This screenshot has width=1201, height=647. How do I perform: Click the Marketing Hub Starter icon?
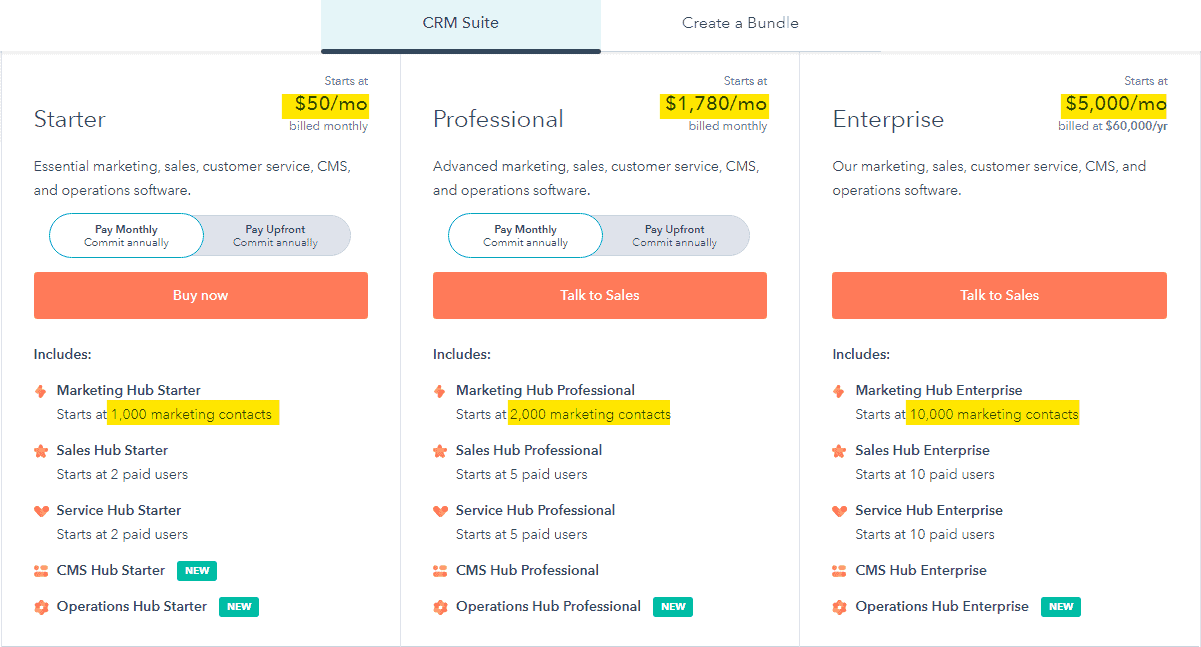pos(41,391)
